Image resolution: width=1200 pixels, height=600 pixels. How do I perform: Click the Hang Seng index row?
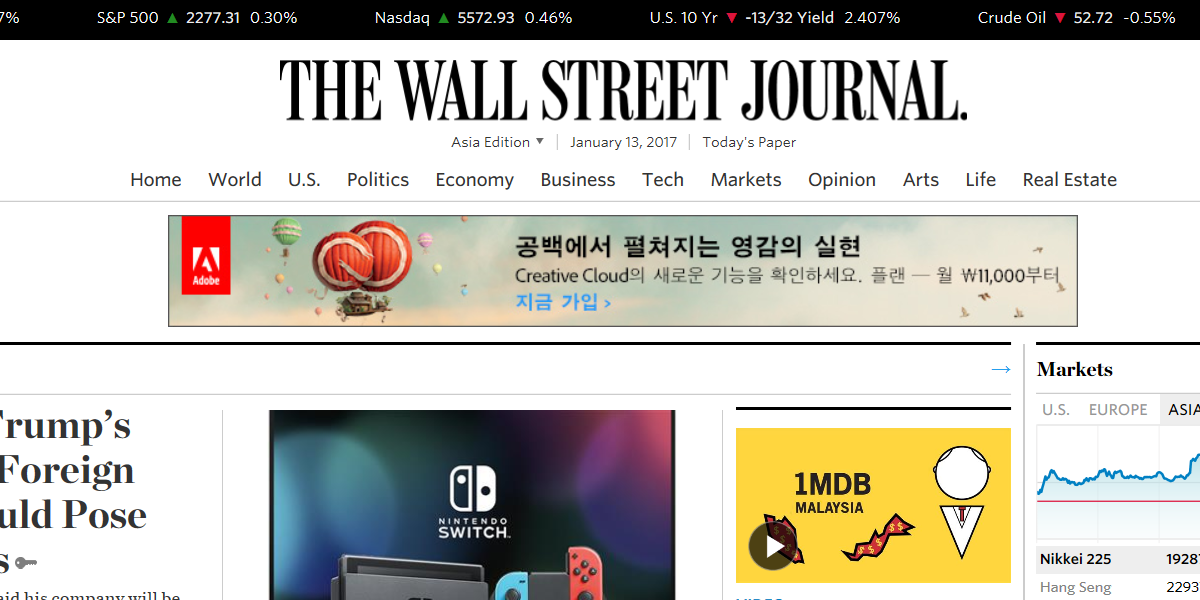pos(1075,588)
